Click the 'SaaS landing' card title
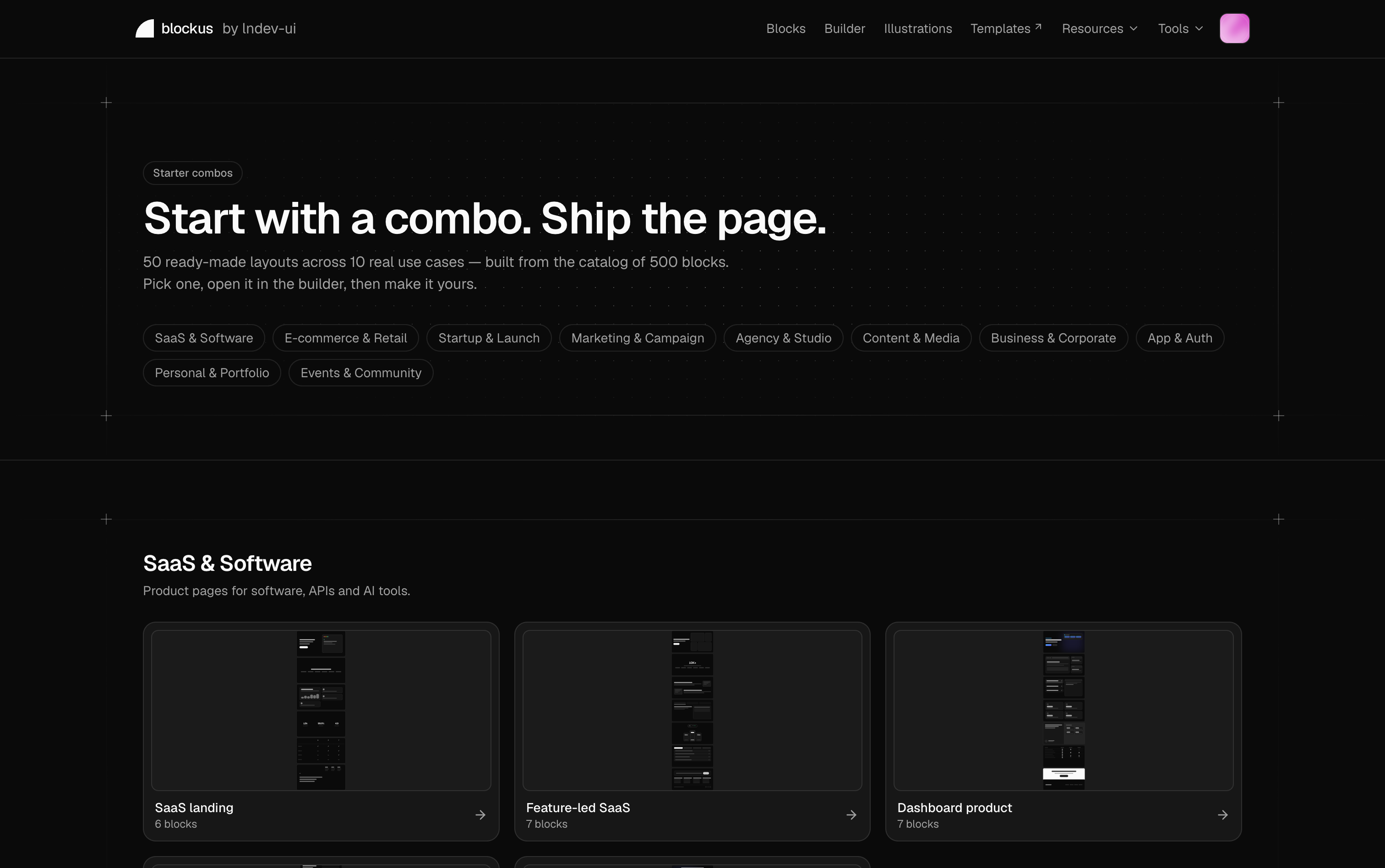The image size is (1385, 868). [194, 808]
